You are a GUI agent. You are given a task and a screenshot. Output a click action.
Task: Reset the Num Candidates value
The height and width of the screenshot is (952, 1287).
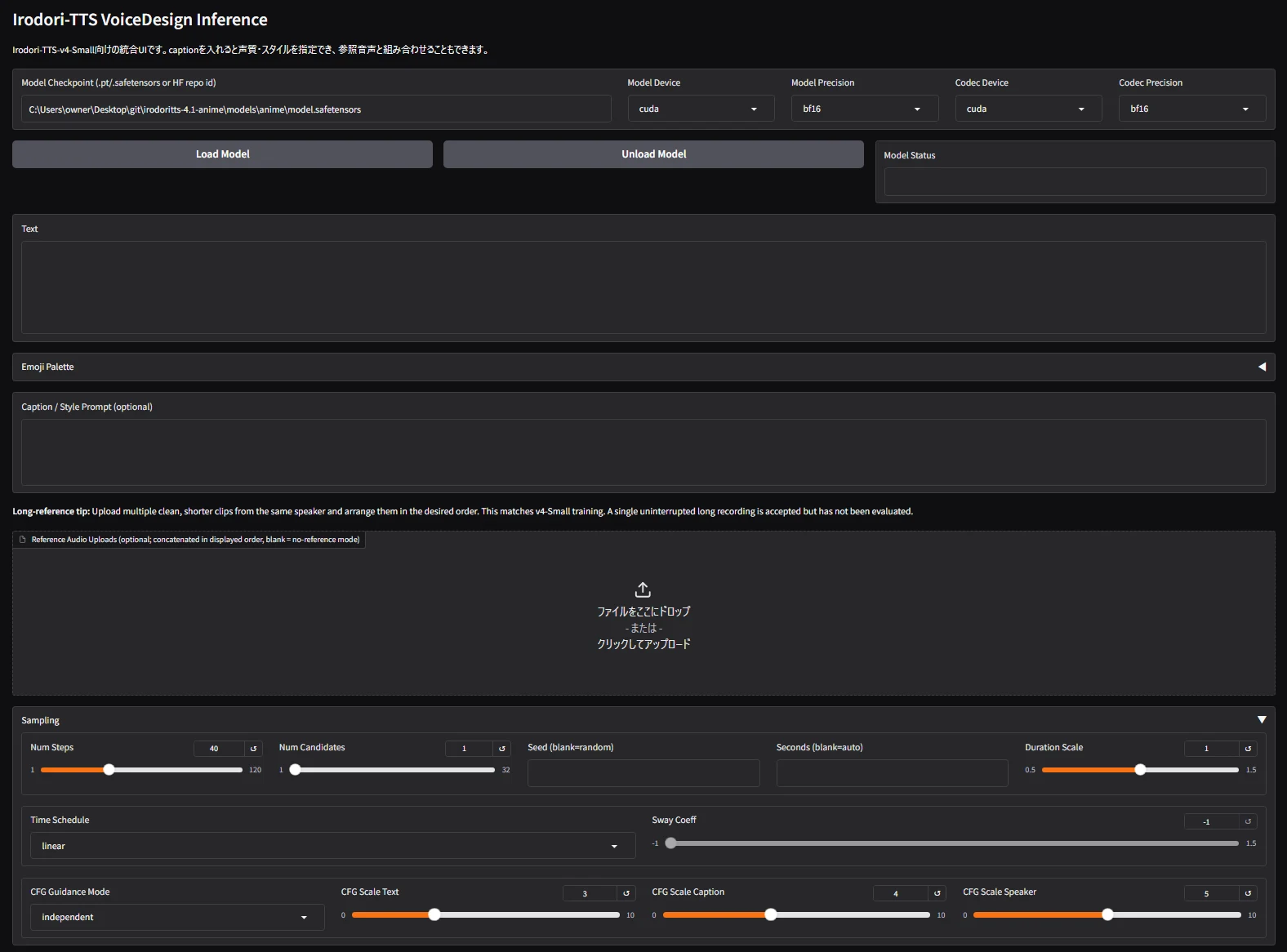tap(502, 749)
